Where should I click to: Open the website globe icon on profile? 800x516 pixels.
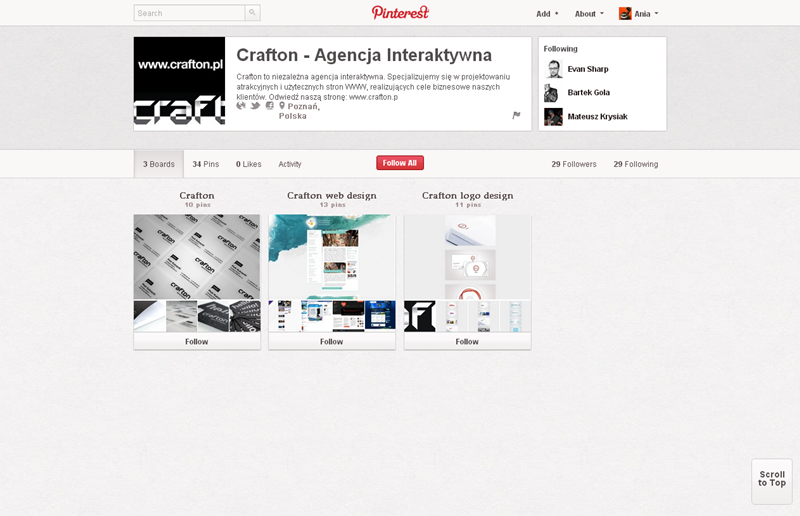pyautogui.click(x=241, y=106)
